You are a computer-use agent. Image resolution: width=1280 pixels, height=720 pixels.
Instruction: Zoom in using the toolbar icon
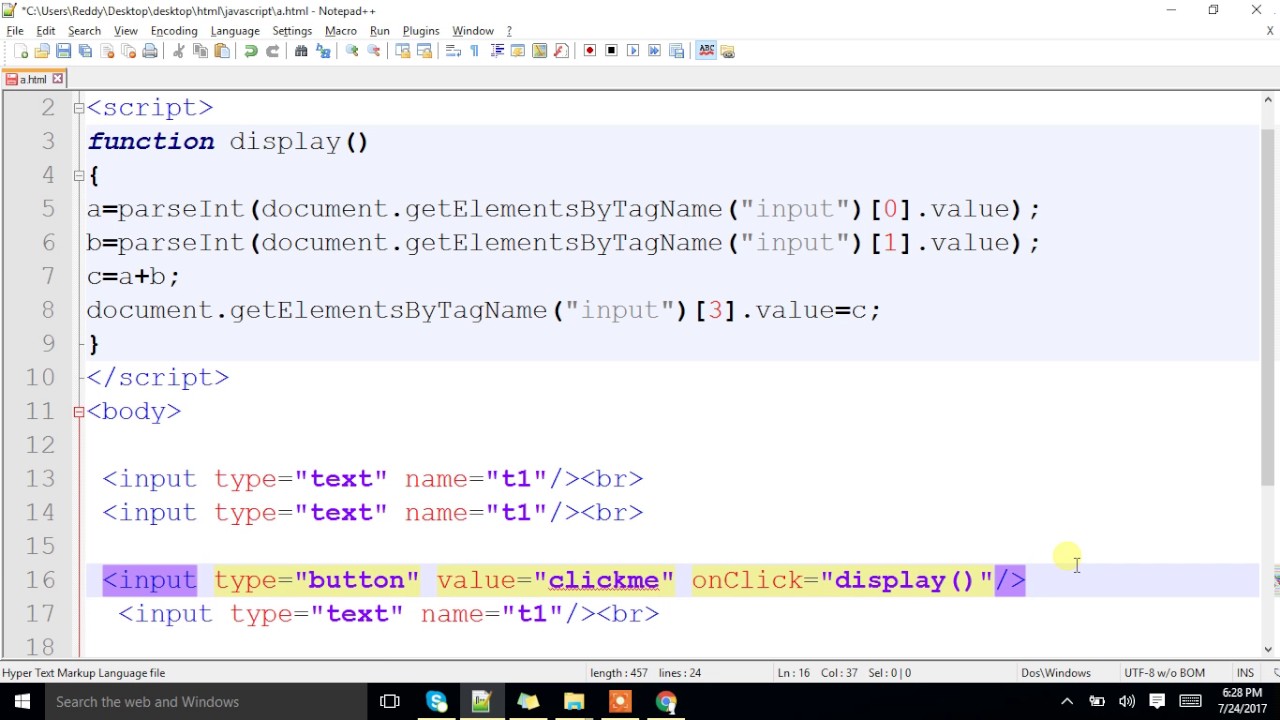tap(352, 51)
